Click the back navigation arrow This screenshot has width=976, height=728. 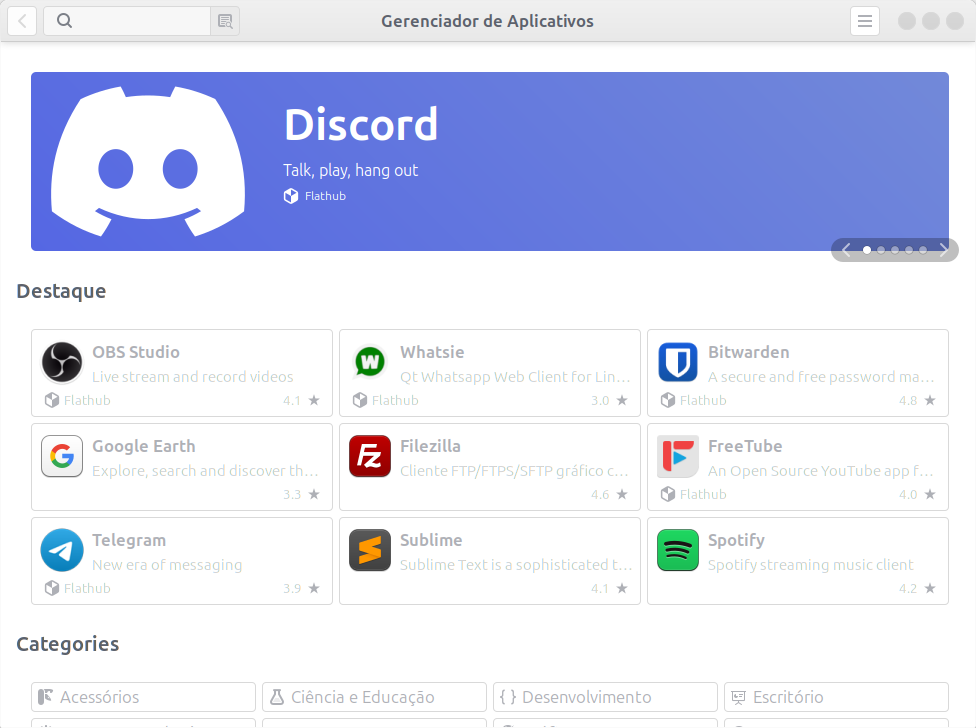tap(22, 21)
